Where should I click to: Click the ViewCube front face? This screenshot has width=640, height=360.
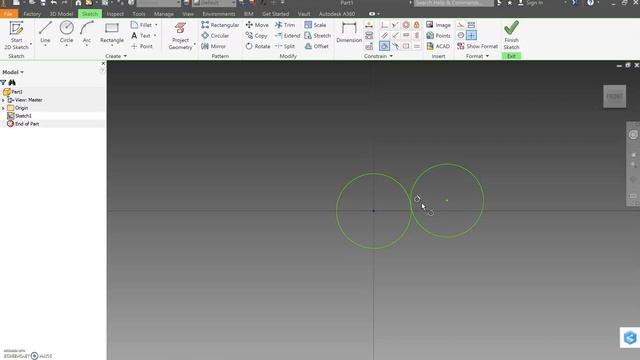pos(614,96)
